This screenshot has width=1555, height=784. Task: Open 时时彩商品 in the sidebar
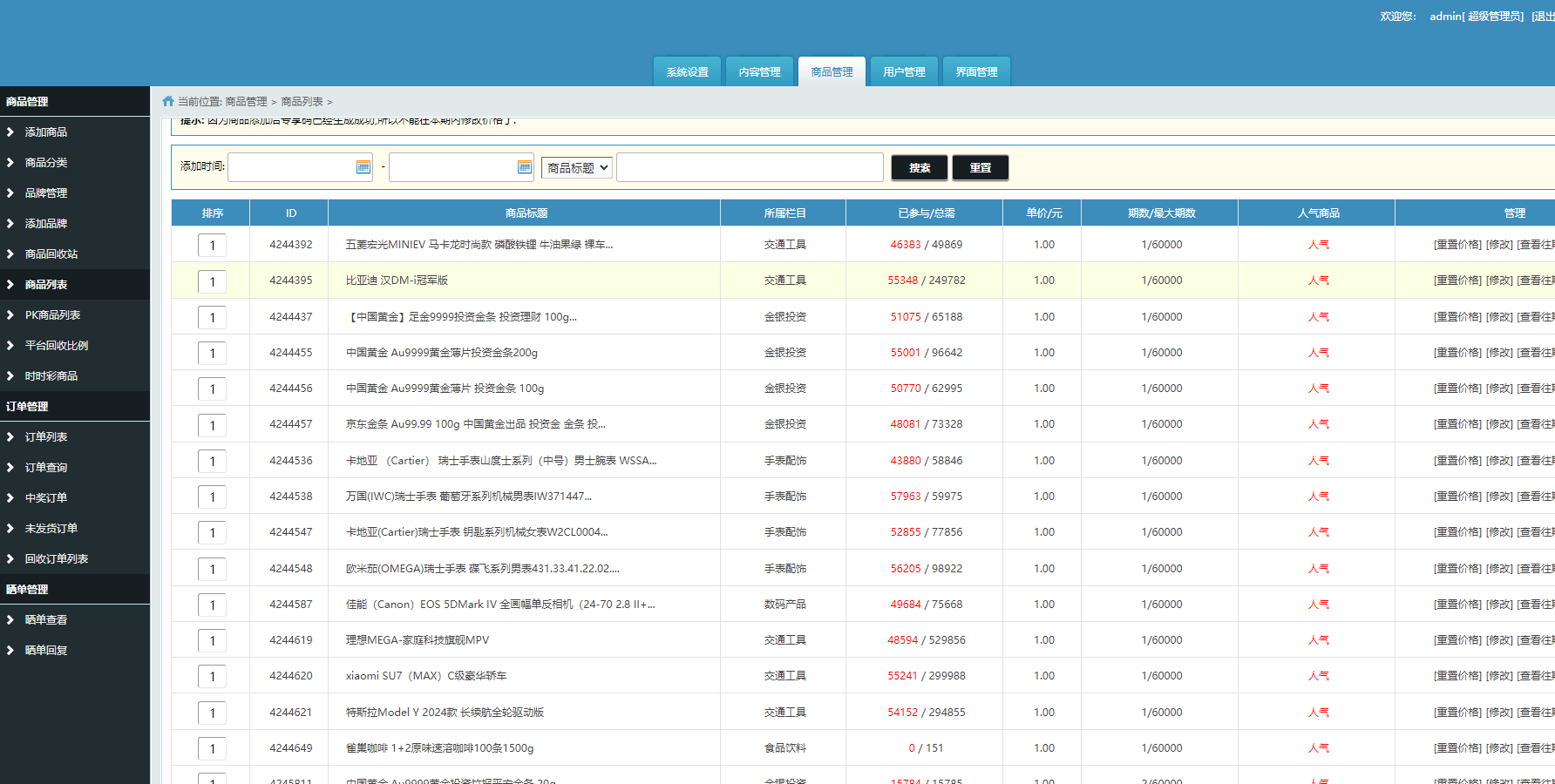point(51,376)
